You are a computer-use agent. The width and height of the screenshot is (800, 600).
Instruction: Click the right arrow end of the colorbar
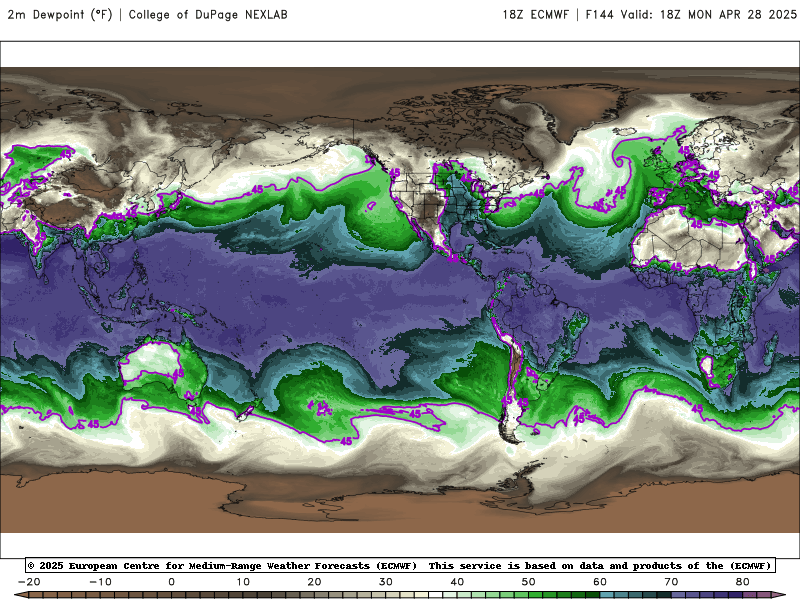779,595
